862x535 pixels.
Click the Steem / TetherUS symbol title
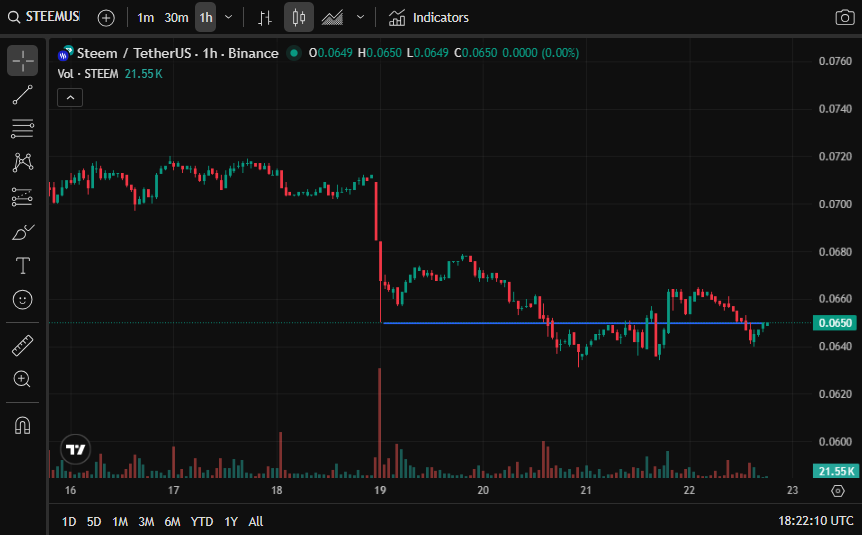pyautogui.click(x=178, y=53)
